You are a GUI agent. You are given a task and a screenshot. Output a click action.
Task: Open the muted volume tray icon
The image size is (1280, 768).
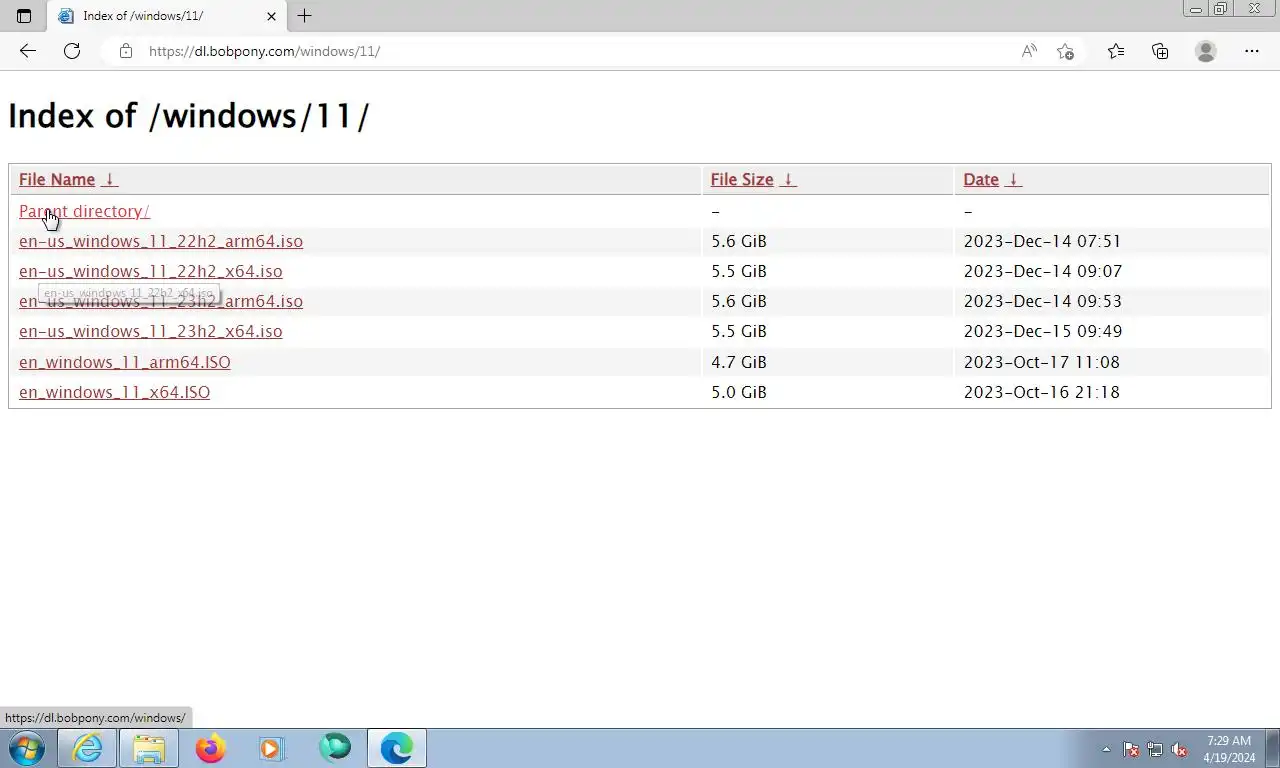[x=1179, y=749]
